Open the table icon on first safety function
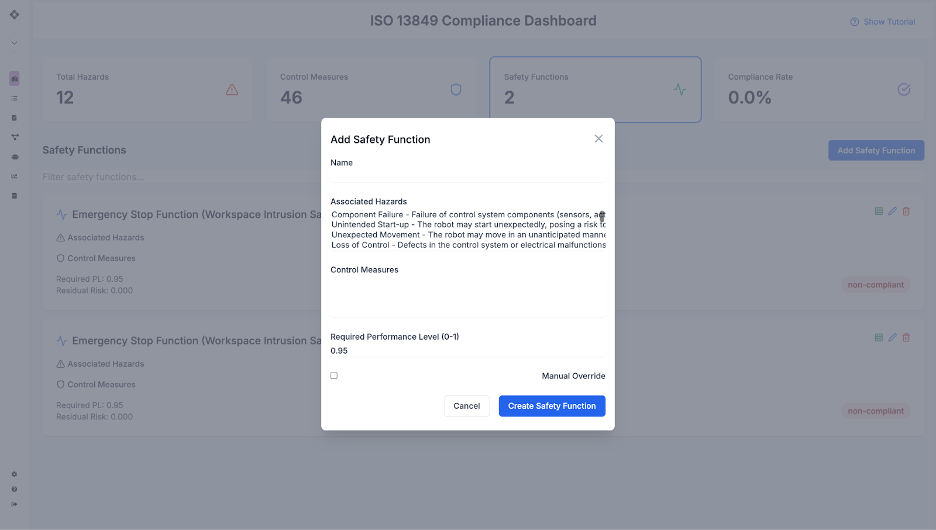Image resolution: width=936 pixels, height=530 pixels. tap(878, 211)
